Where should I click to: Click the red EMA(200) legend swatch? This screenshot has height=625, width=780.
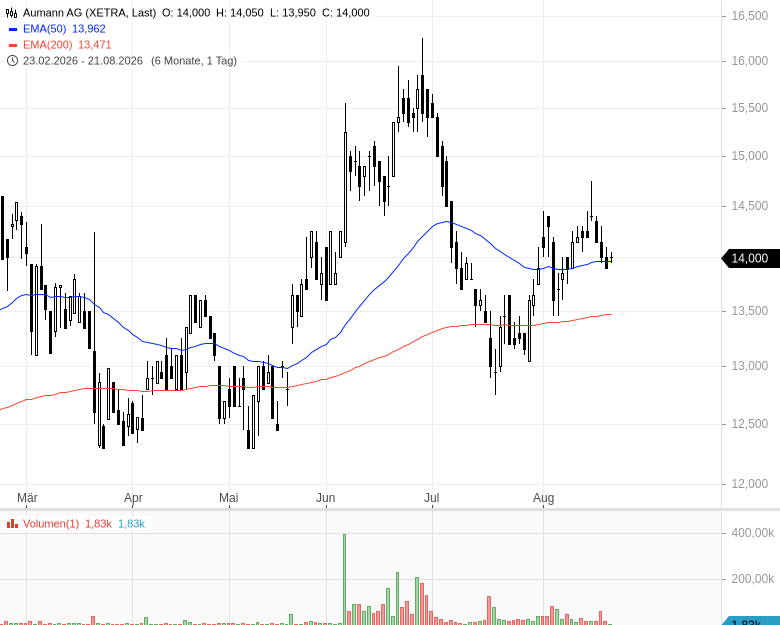[x=12, y=45]
